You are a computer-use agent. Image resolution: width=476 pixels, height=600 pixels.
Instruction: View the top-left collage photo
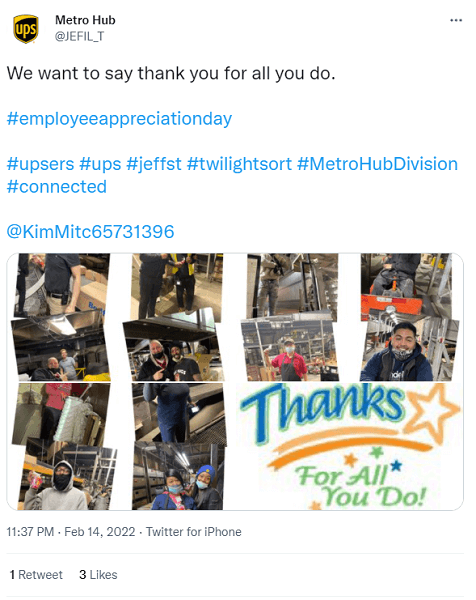(60, 317)
